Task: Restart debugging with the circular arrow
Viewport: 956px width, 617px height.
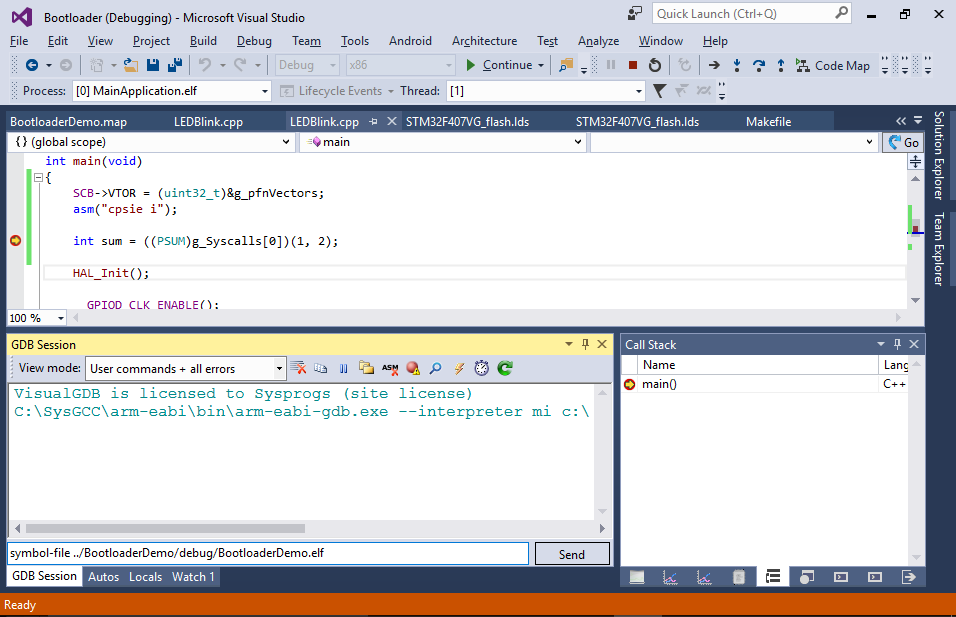Action: pyautogui.click(x=655, y=65)
